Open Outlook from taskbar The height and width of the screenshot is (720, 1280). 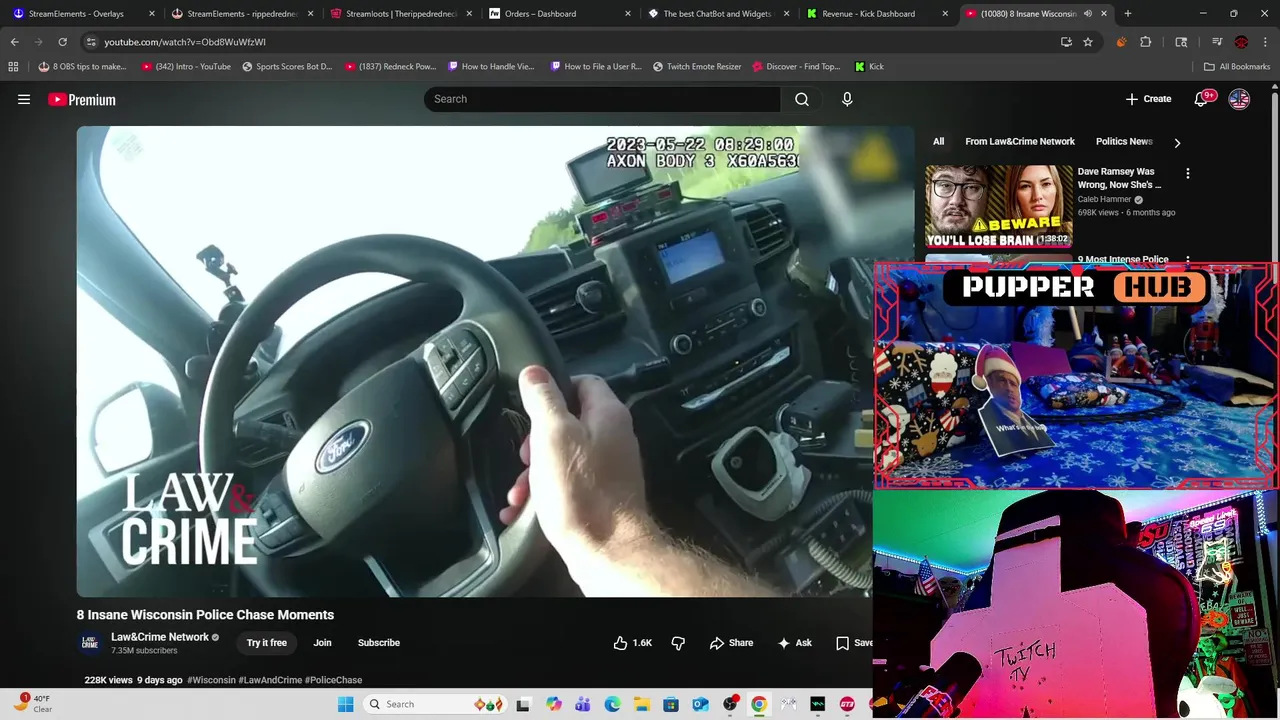click(700, 704)
